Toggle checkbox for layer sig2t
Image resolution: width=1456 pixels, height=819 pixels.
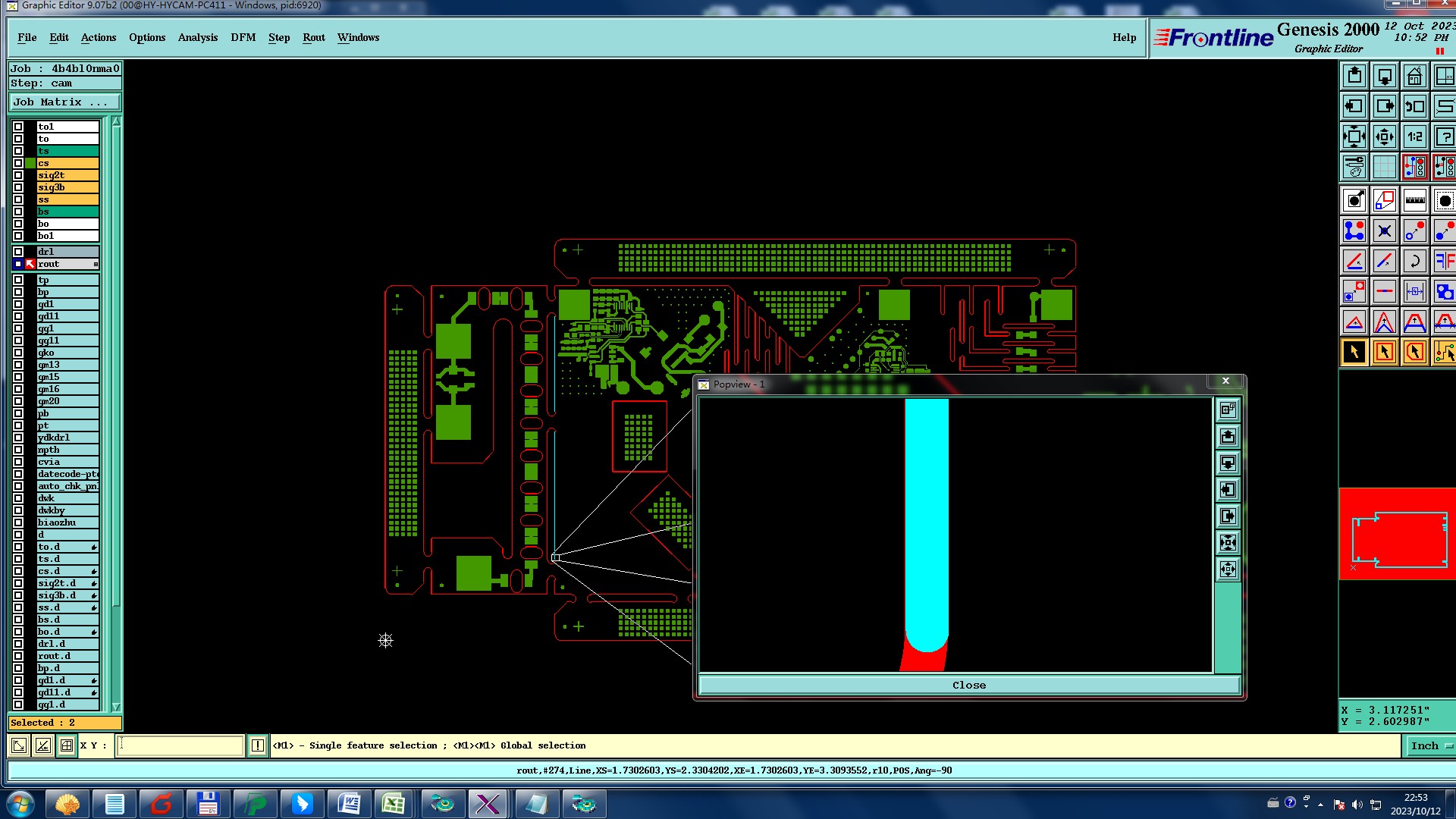coord(18,175)
